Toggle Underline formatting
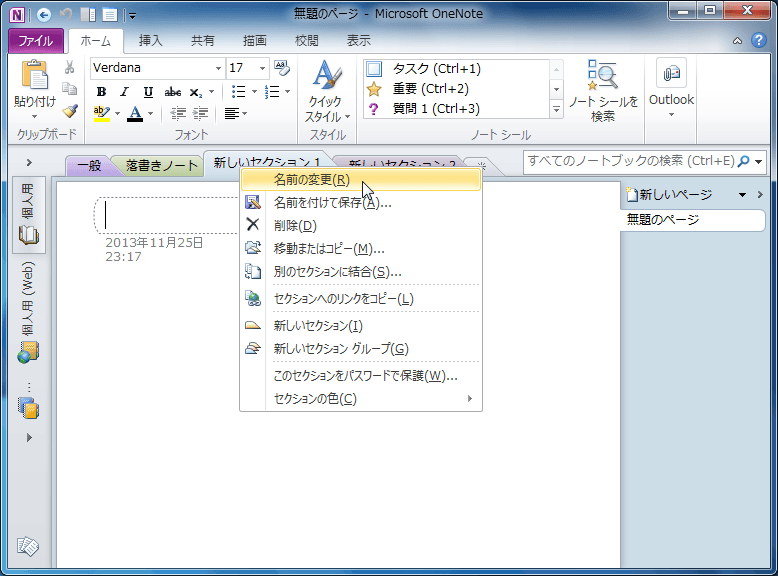 pos(148,92)
